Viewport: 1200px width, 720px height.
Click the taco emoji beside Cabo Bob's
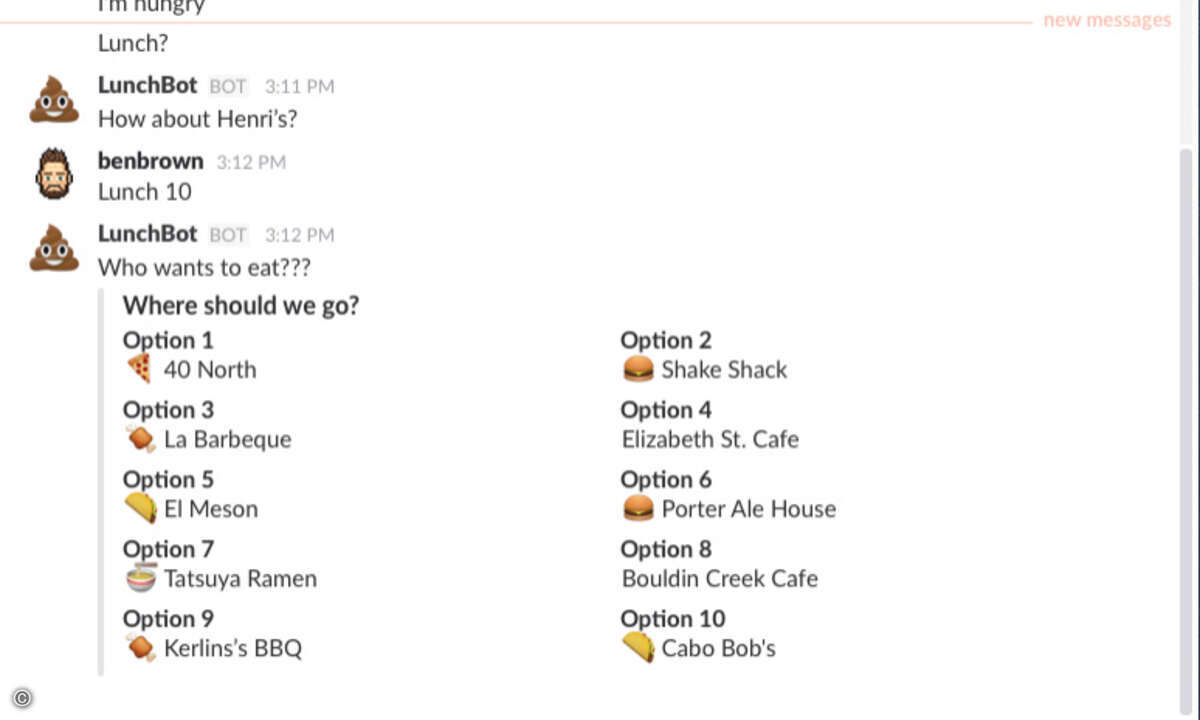638,648
